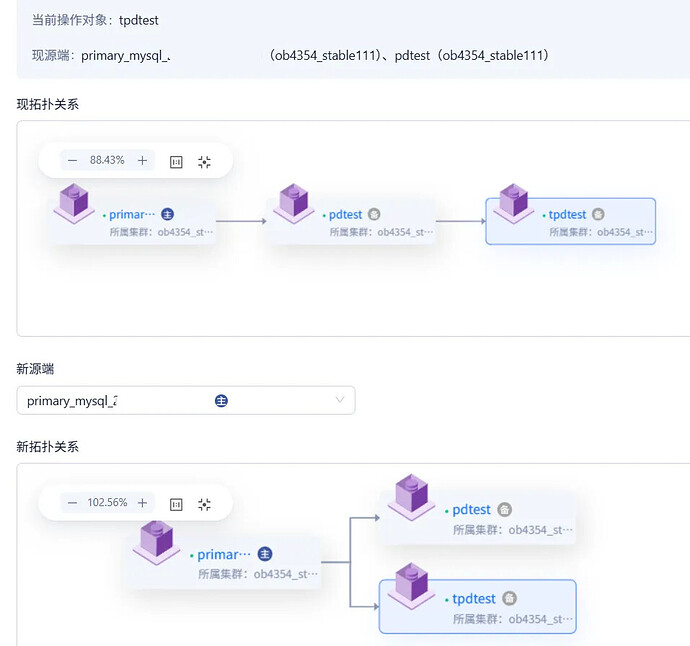This screenshot has height=646, width=690.
Task: Zoom in on the current topology view
Action: click(x=143, y=160)
